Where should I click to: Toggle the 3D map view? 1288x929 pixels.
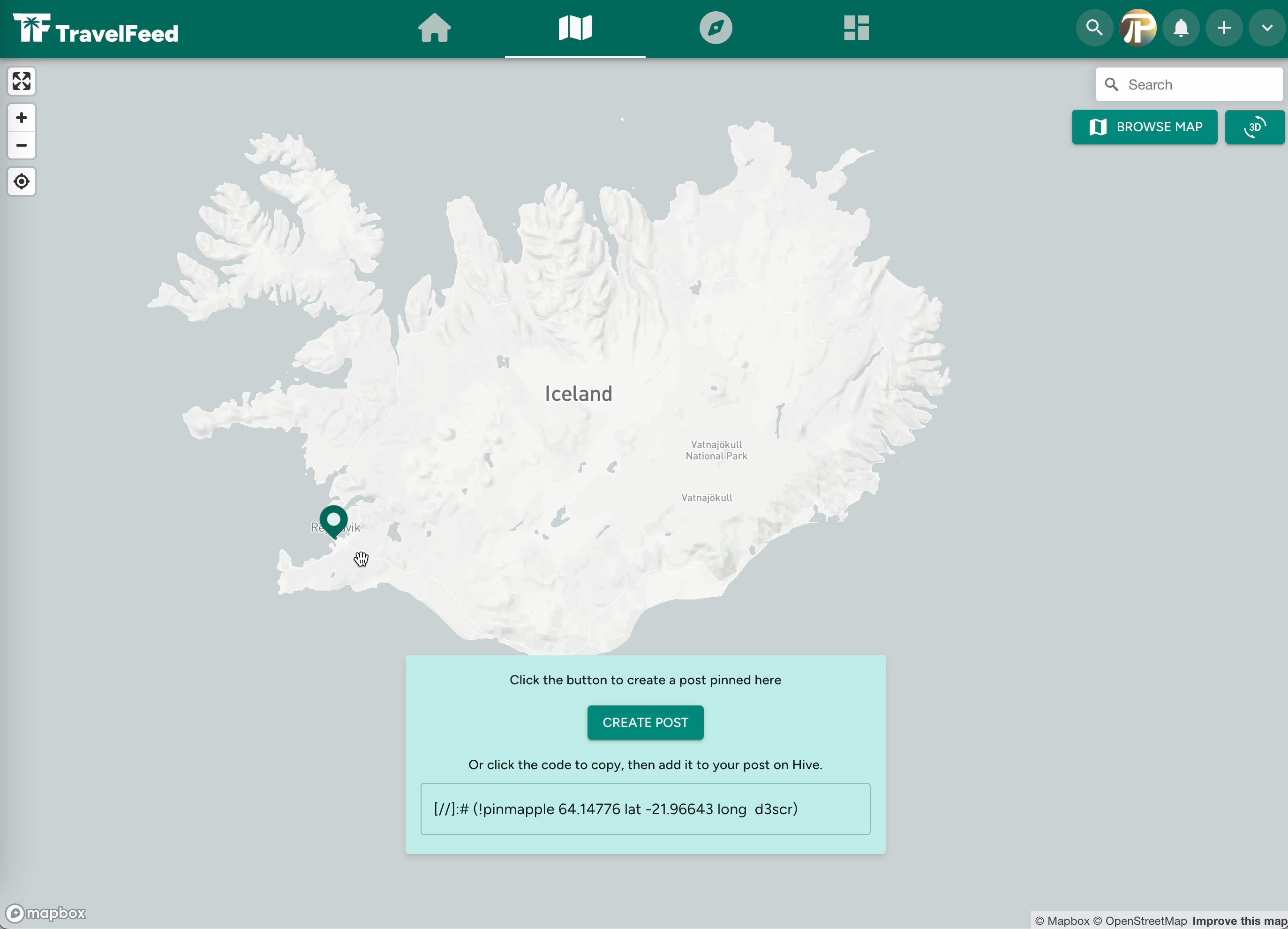1255,127
